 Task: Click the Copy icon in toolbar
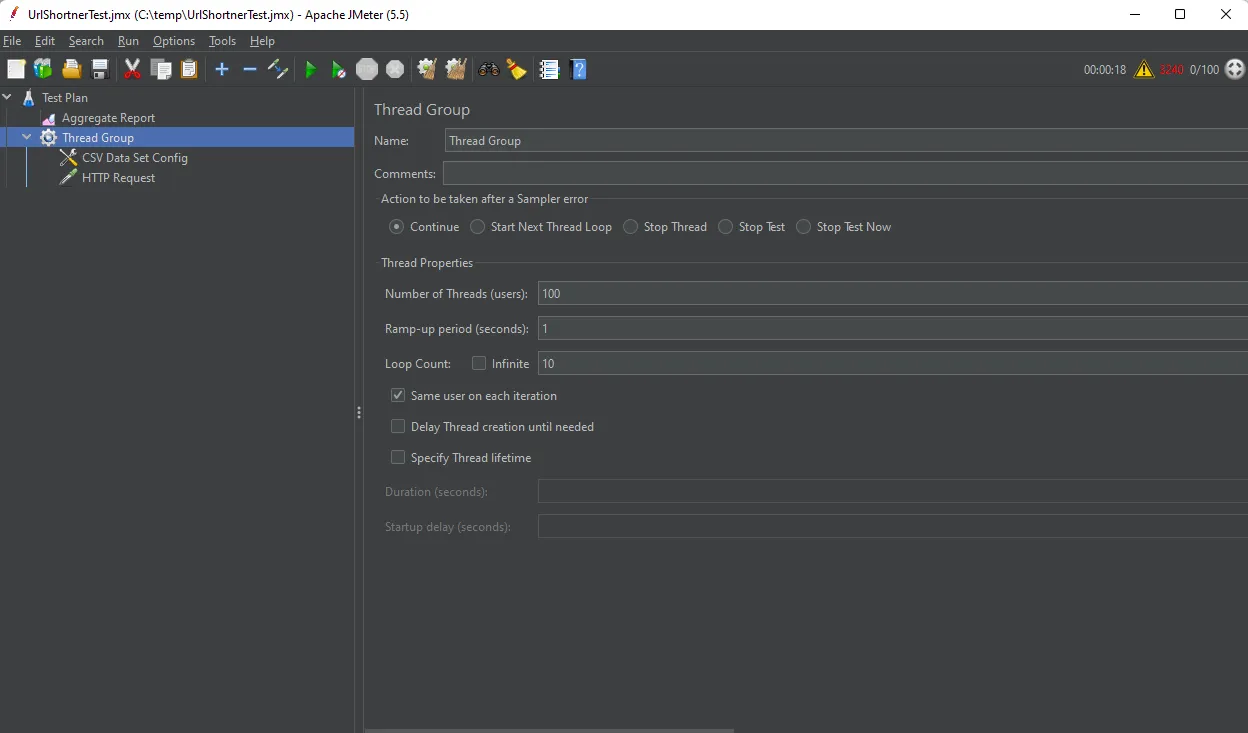point(160,69)
